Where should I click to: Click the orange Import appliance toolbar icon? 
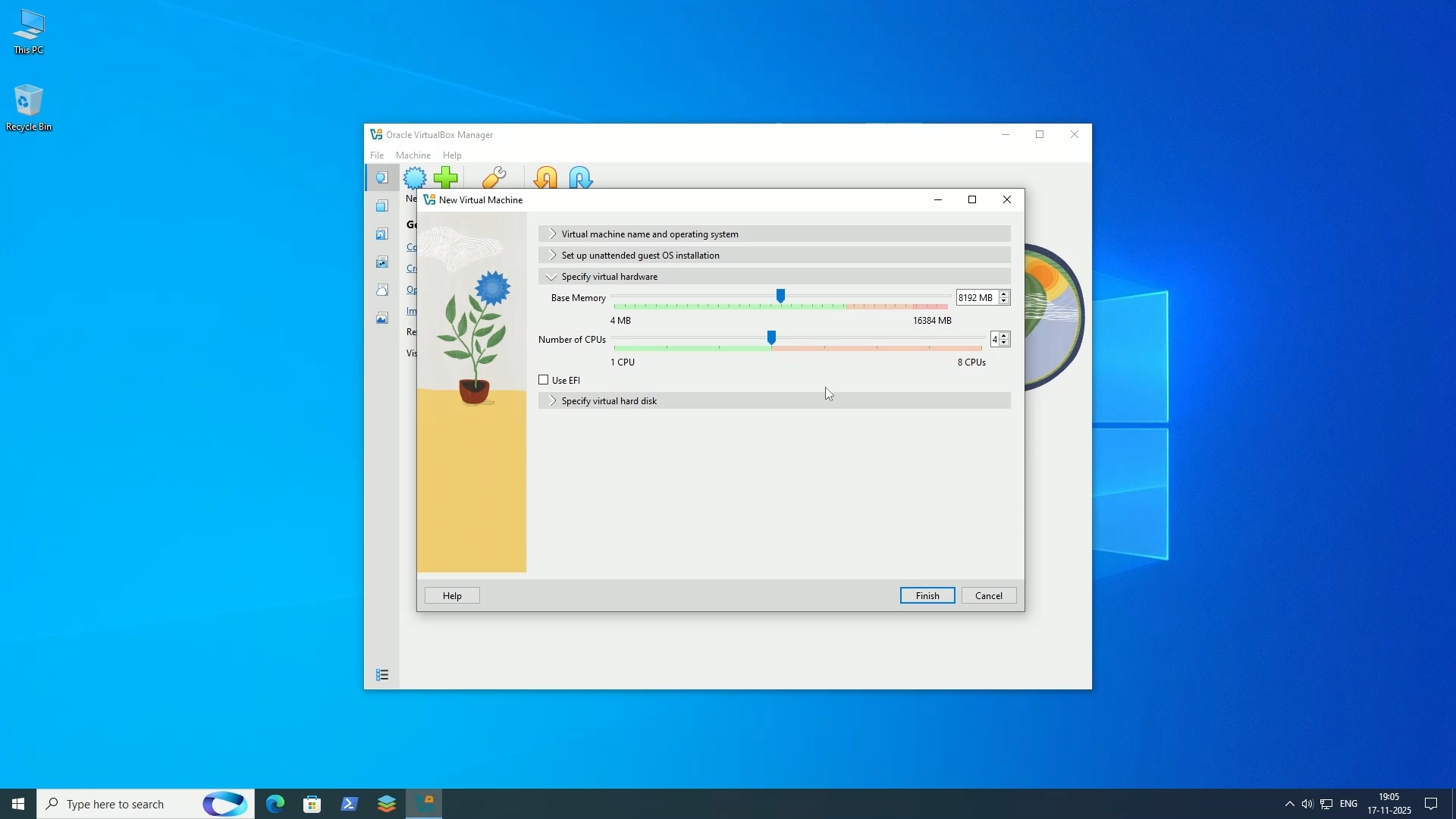click(x=545, y=177)
